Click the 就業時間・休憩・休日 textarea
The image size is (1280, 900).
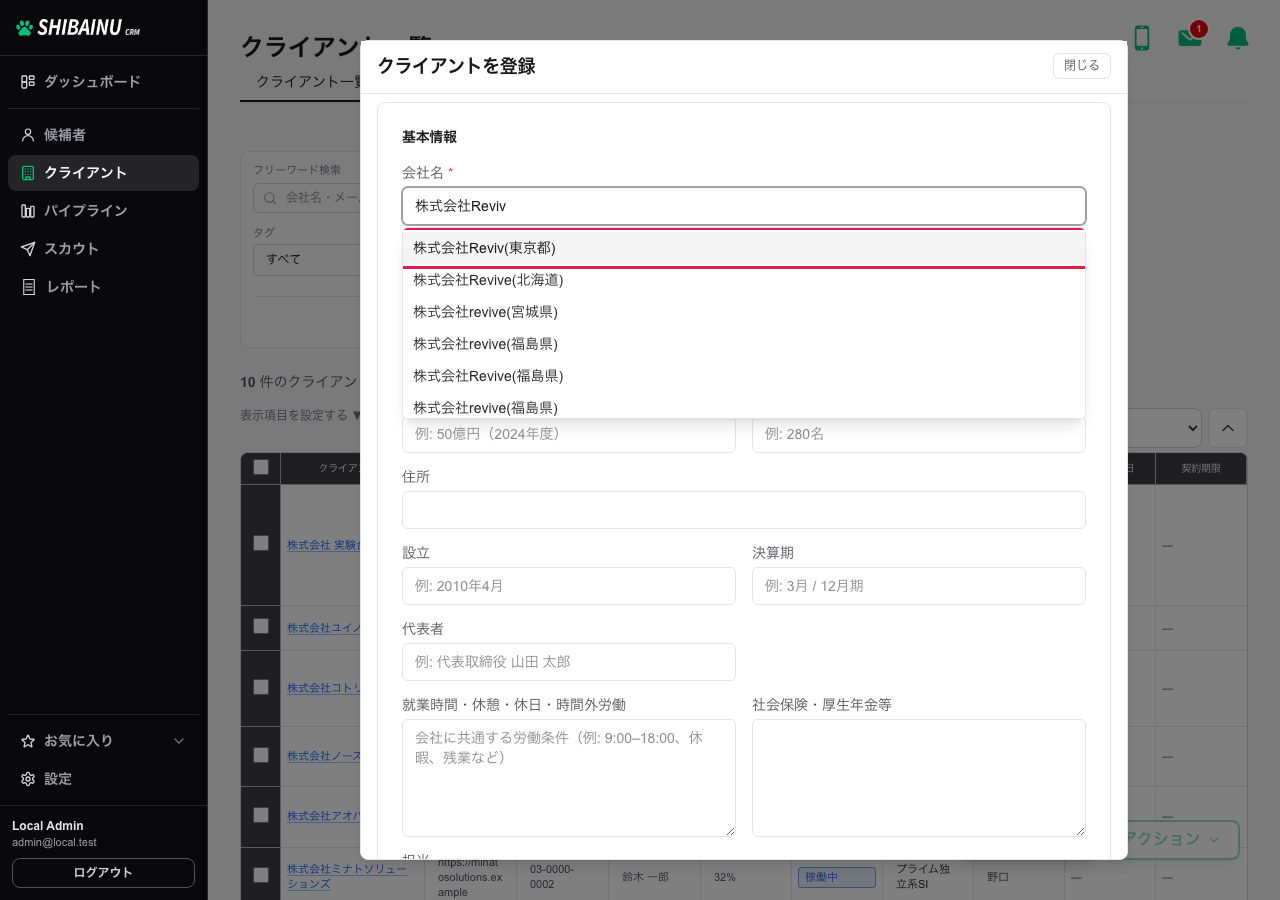[x=568, y=778]
